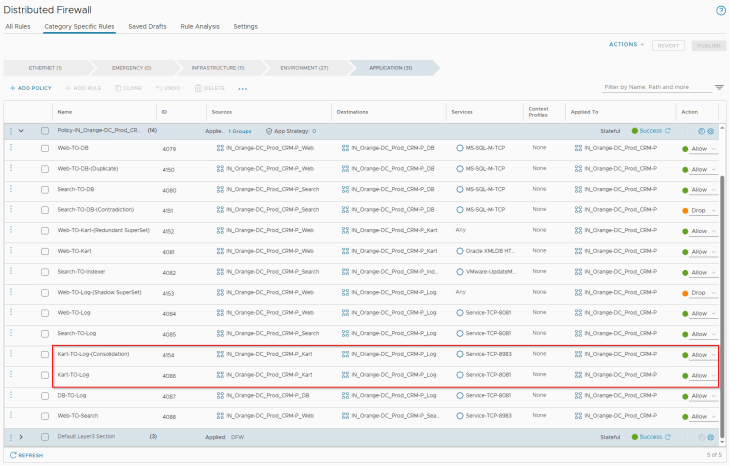730x466 pixels.
Task: Open three-dot menu for Kart-TO-Log-(Consolidation) rule
Action: (x=12, y=354)
